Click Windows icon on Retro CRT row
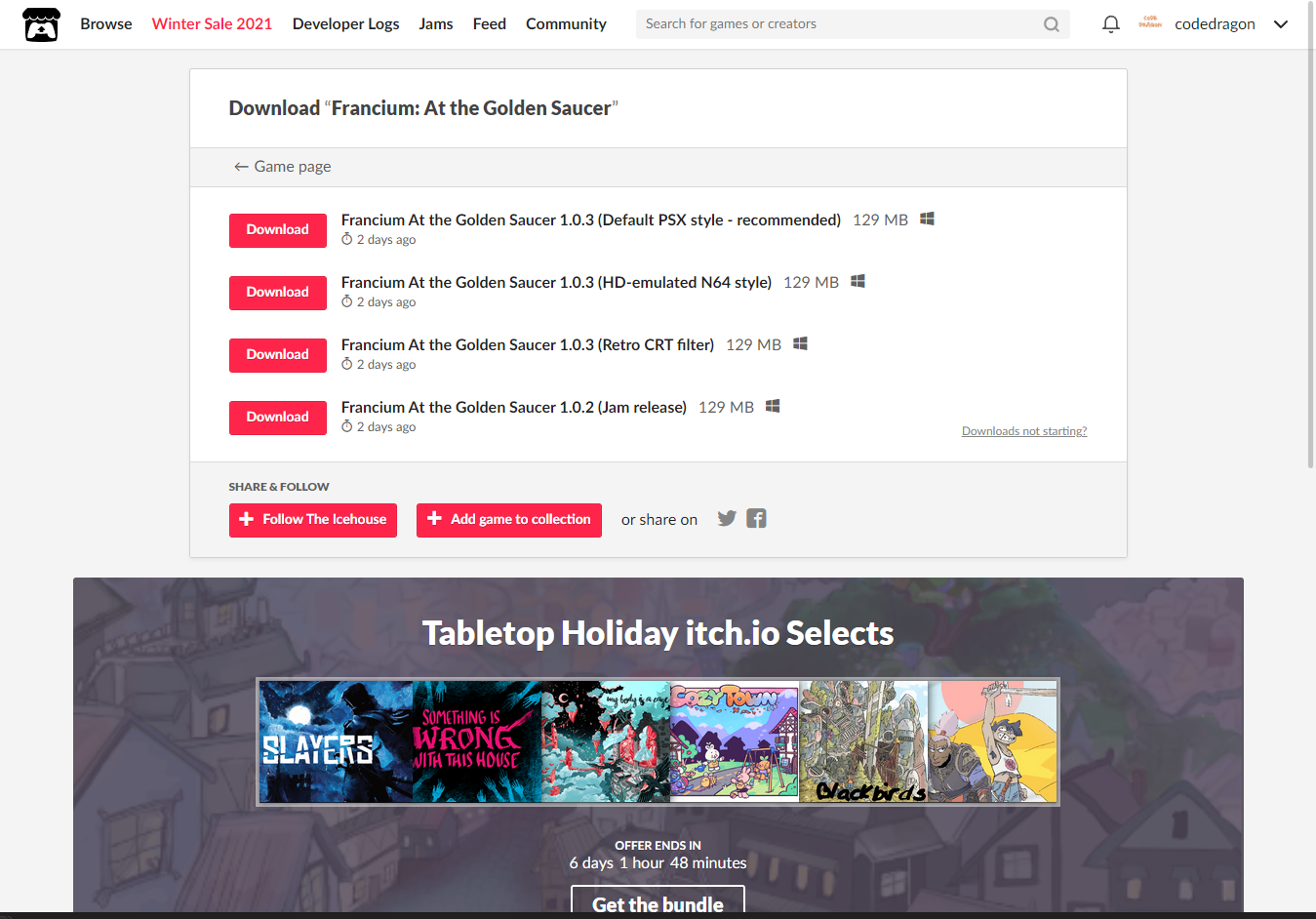1316x919 pixels. (800, 344)
